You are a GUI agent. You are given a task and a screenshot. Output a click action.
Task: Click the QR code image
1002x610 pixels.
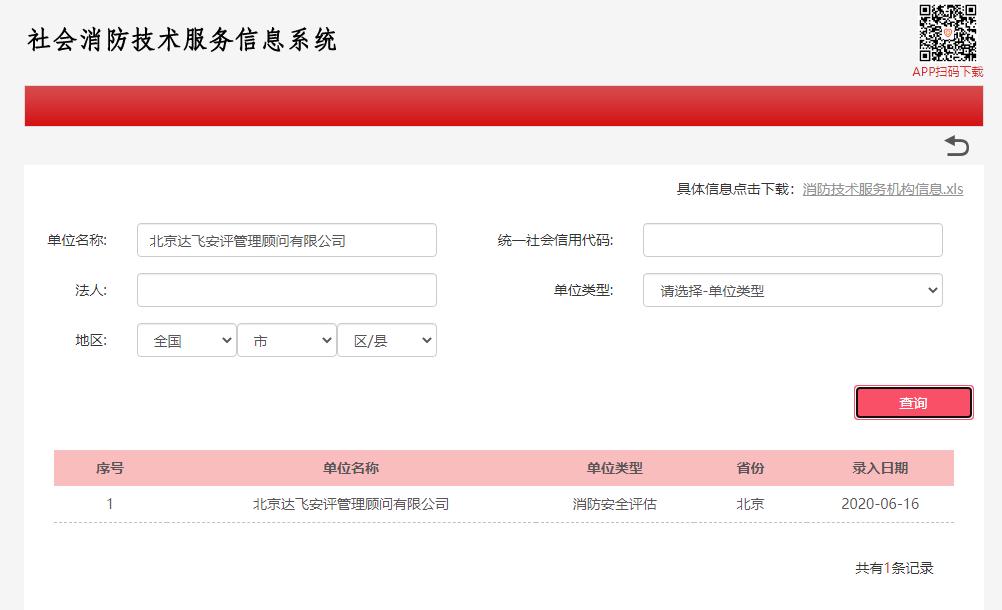[x=947, y=33]
